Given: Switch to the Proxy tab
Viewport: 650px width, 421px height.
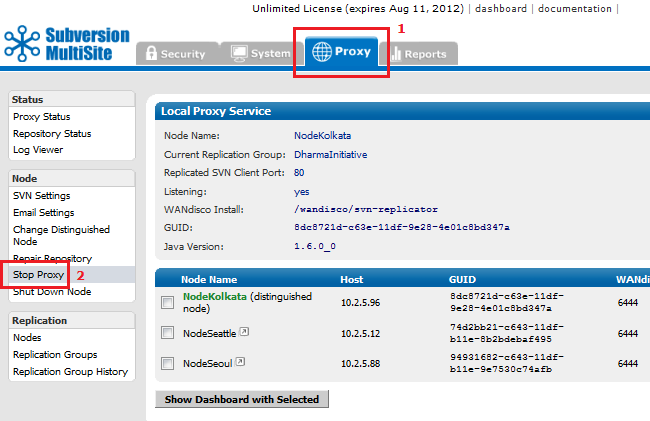Looking at the screenshot, I should click(x=342, y=51).
